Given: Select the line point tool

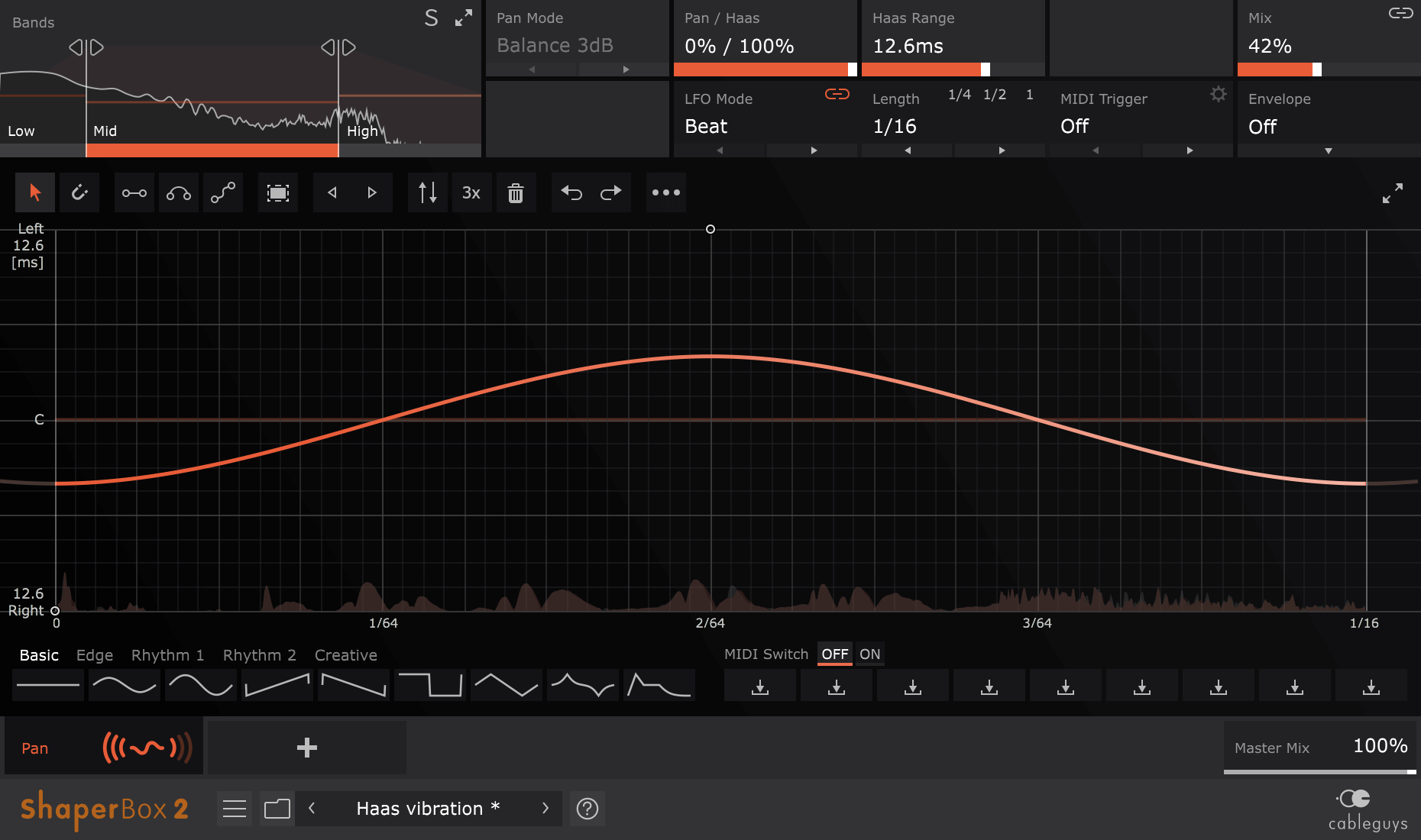Looking at the screenshot, I should [134, 192].
